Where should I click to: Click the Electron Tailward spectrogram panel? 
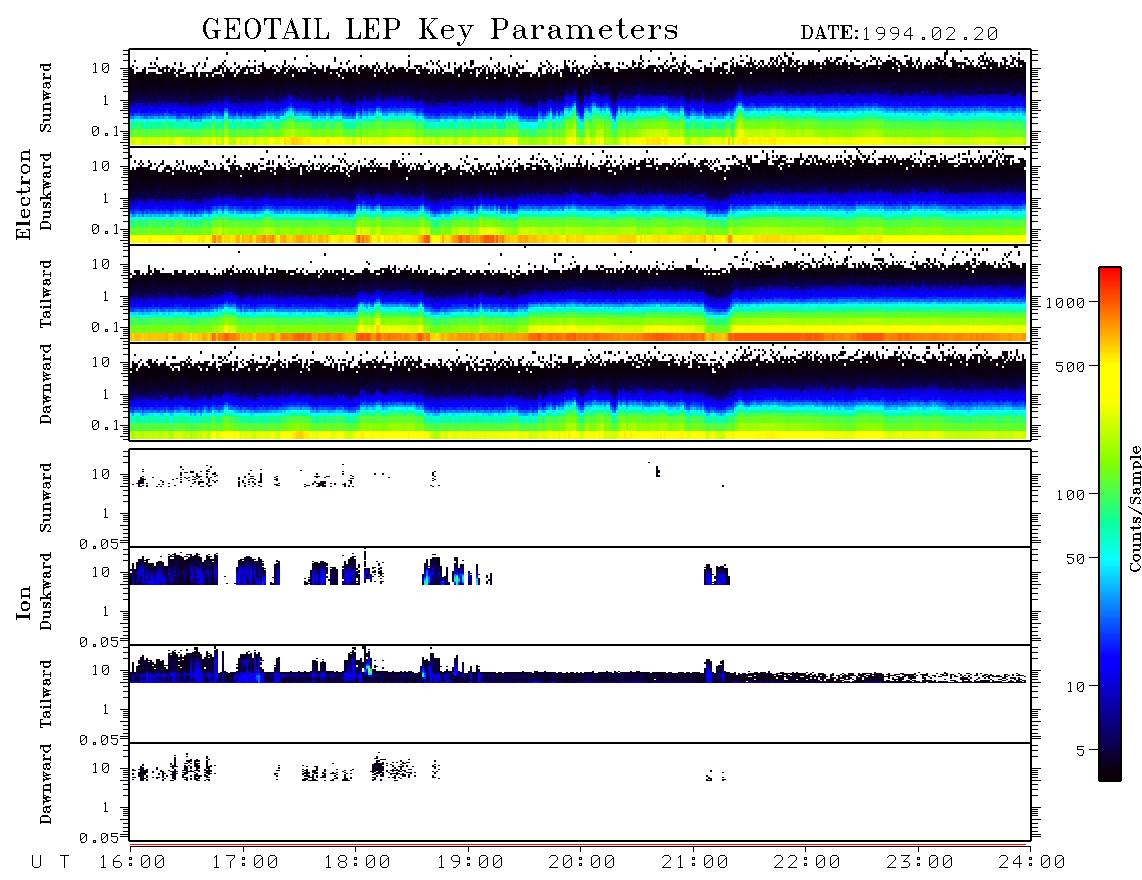pyautogui.click(x=580, y=294)
